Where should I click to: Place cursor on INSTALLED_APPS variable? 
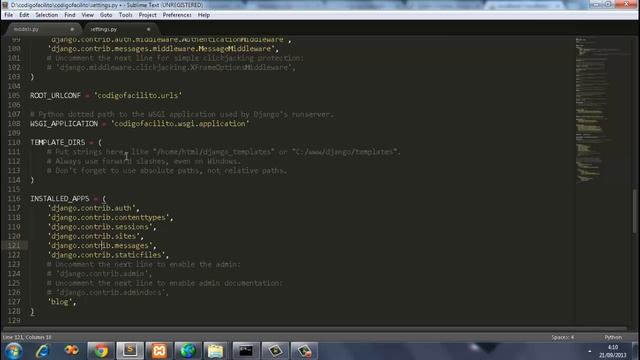[x=60, y=199]
